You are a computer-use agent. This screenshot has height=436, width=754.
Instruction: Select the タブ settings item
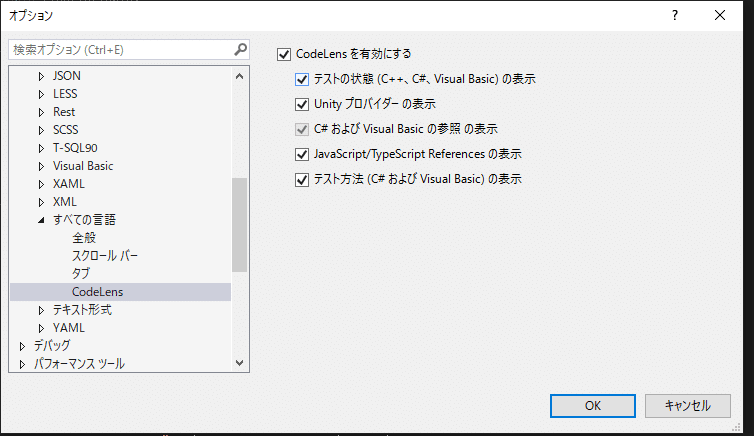(x=81, y=274)
